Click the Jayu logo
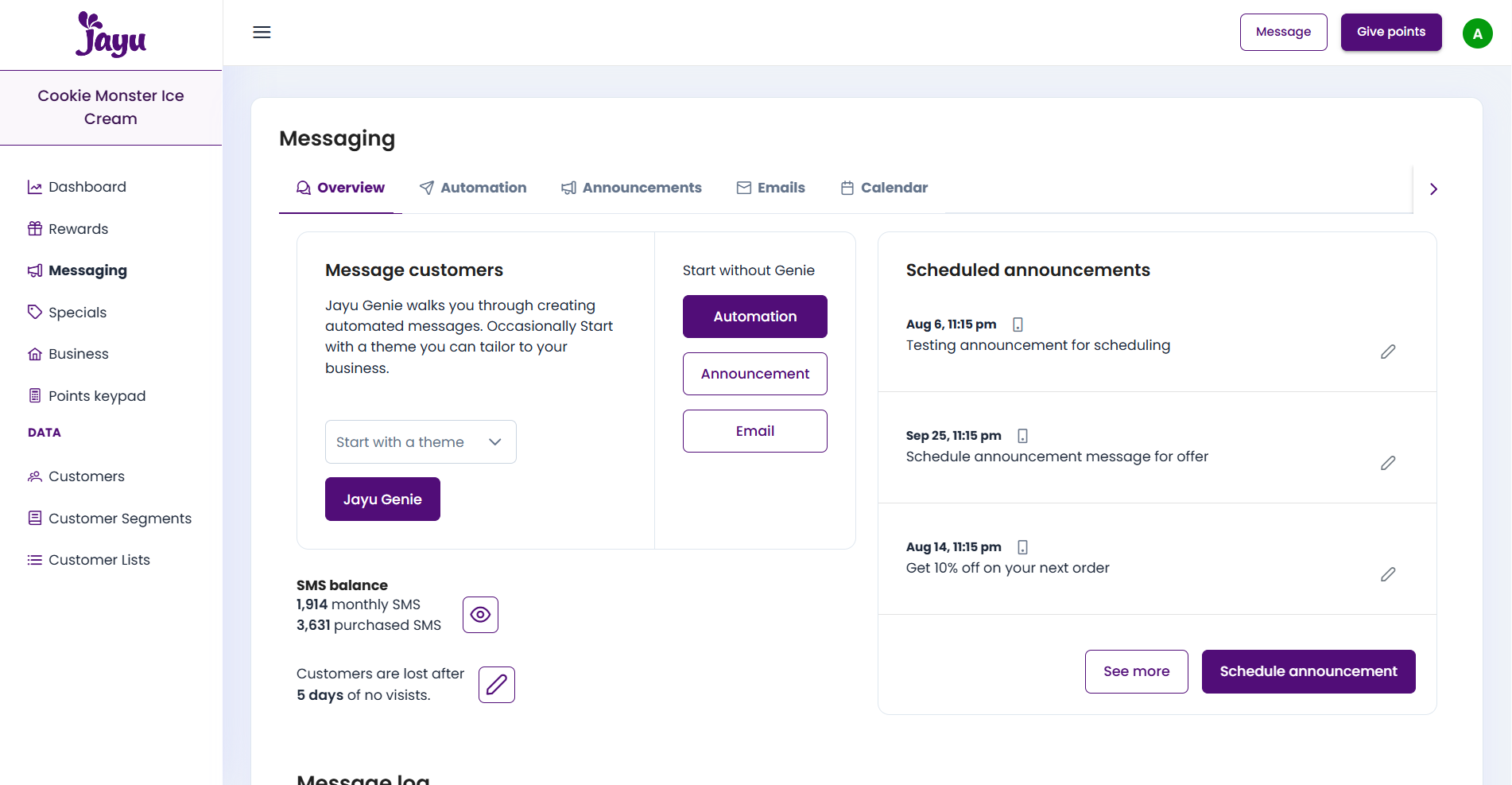 pos(111,35)
